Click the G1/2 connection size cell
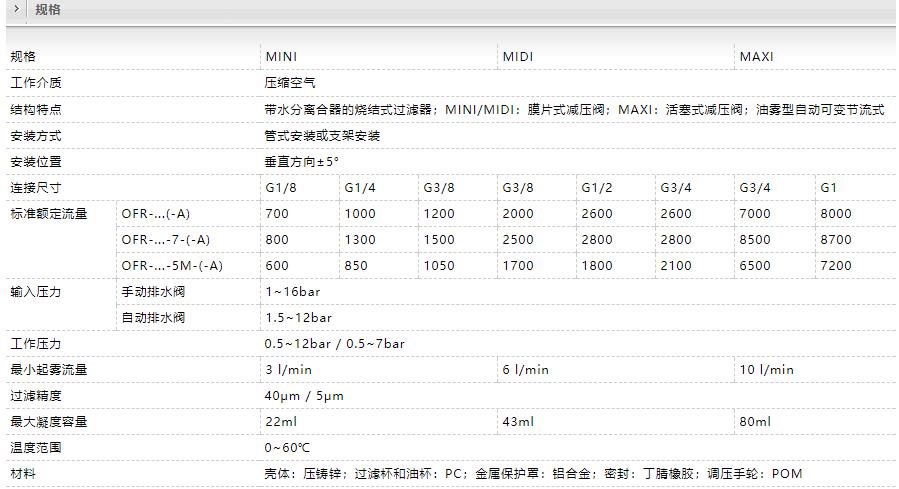Viewport: 899px width, 489px height. click(597, 187)
